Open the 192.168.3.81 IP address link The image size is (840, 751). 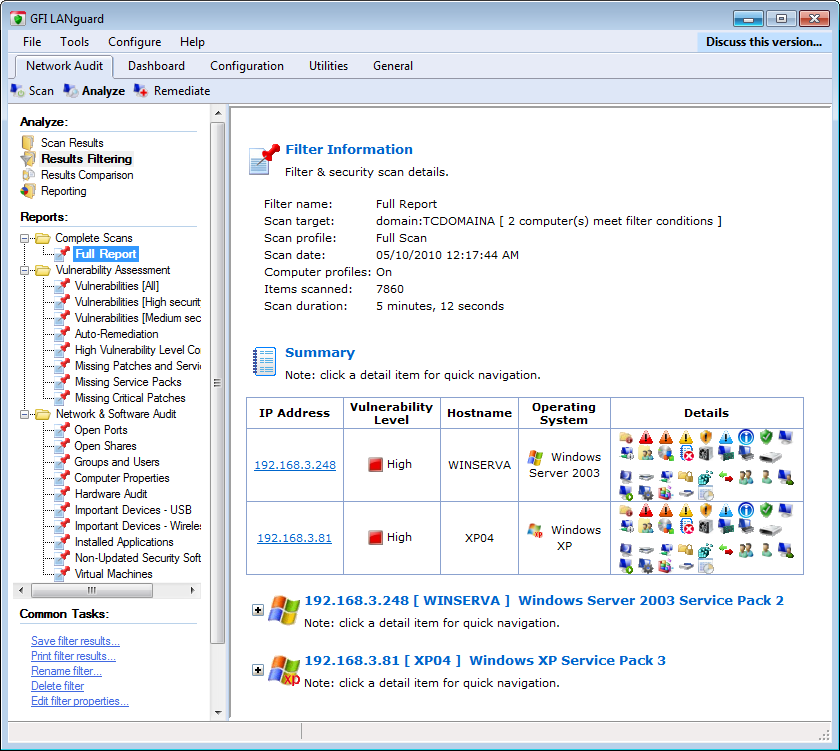tap(295, 538)
